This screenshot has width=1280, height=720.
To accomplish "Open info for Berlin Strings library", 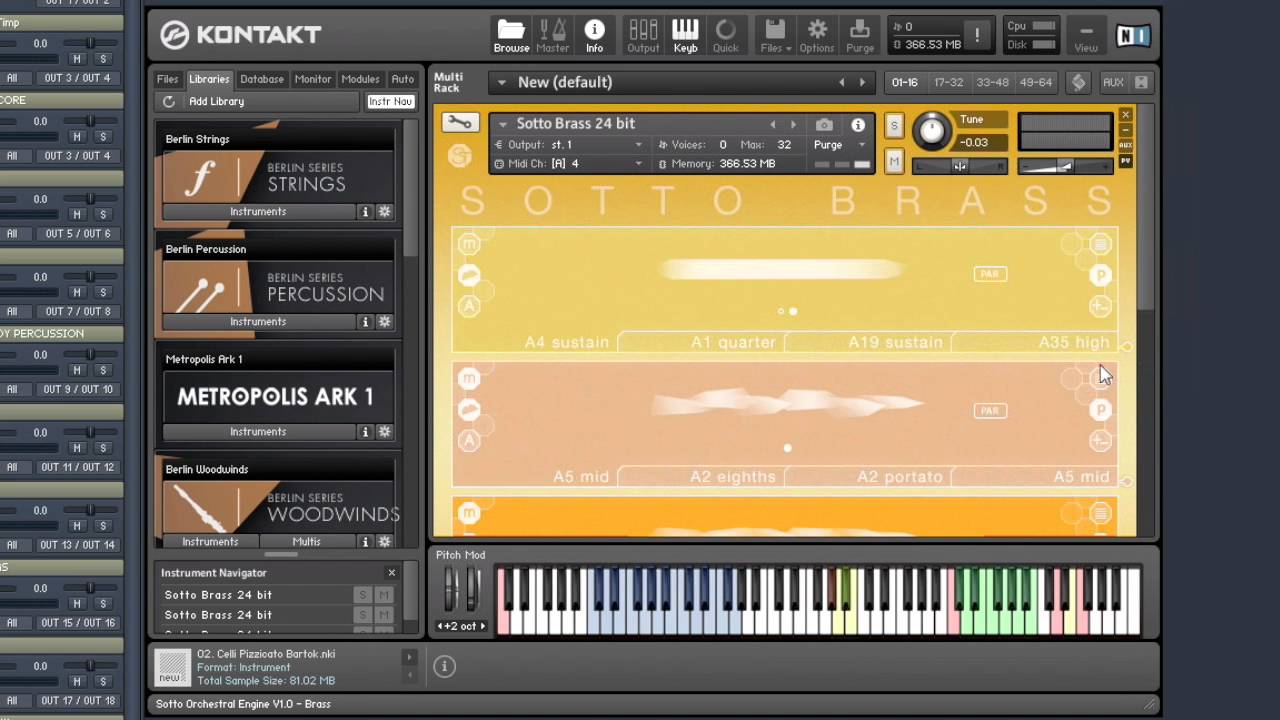I will coord(365,212).
